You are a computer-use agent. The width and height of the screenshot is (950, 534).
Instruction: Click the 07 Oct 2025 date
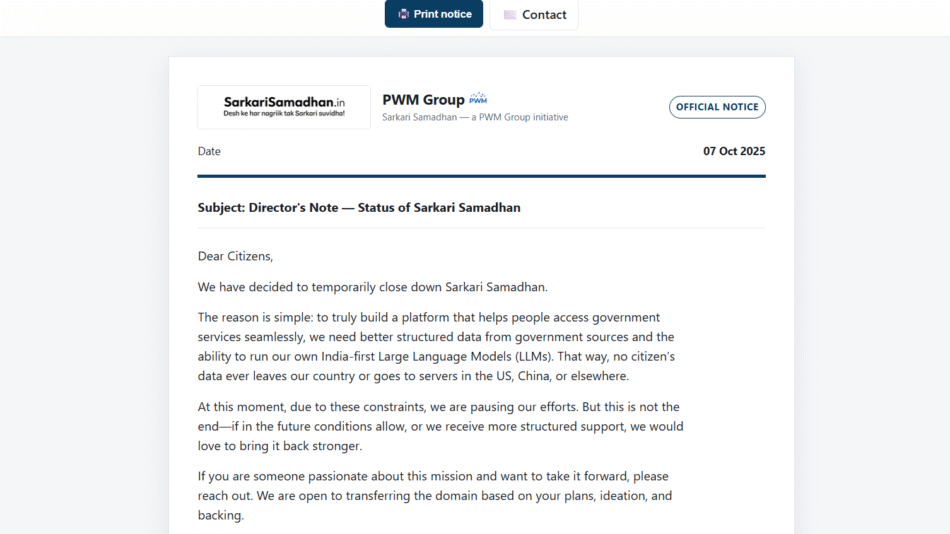click(x=734, y=152)
